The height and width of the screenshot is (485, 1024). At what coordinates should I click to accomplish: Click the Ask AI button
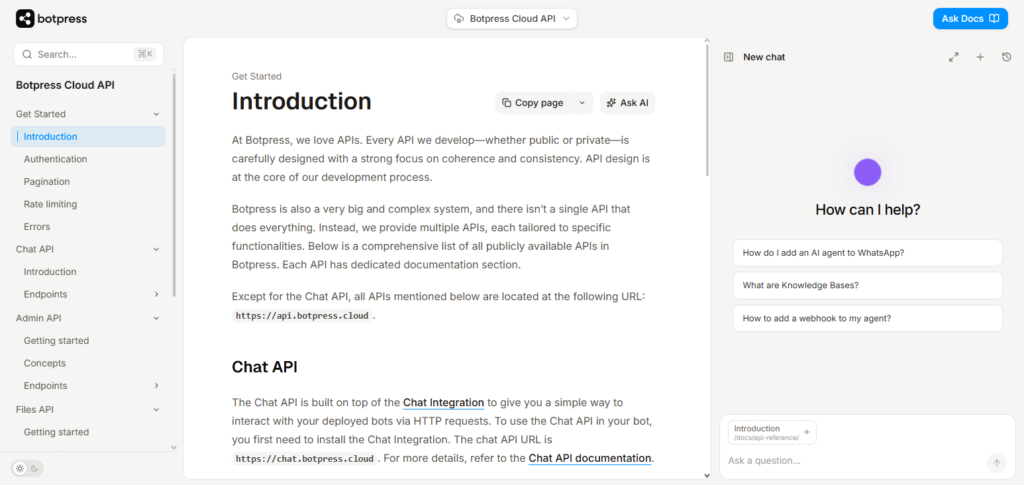click(x=628, y=102)
